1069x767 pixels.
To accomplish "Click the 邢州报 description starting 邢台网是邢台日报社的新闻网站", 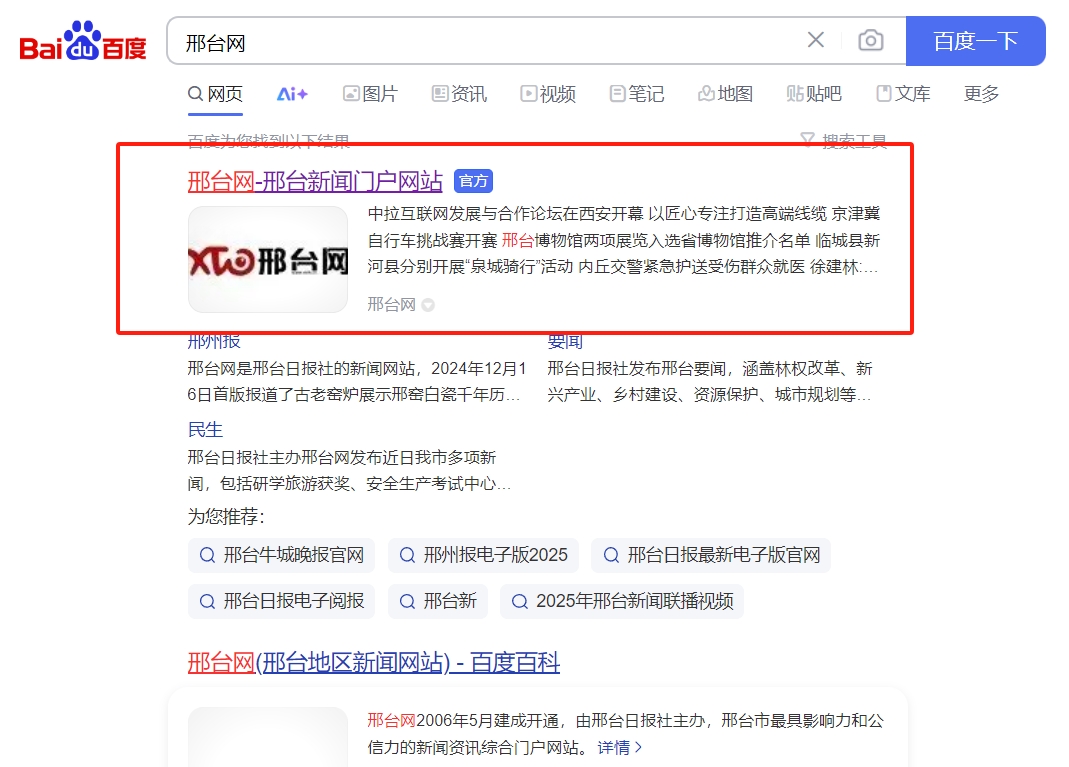I will coord(357,382).
